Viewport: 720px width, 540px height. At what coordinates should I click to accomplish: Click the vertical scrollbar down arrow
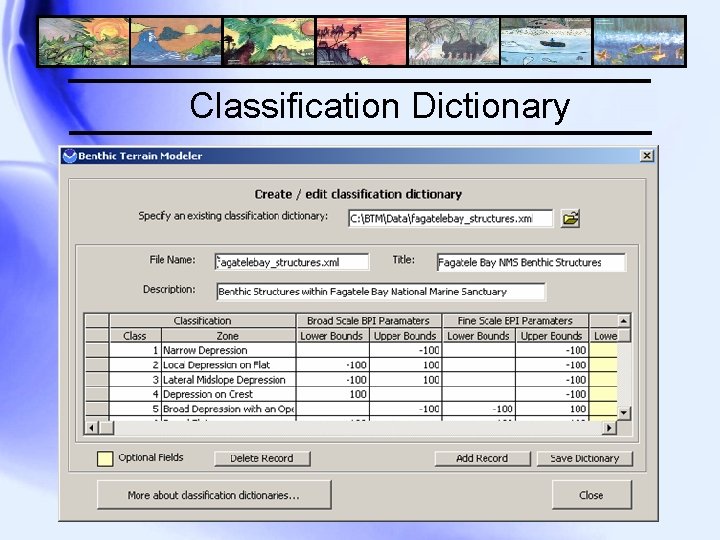click(x=624, y=413)
